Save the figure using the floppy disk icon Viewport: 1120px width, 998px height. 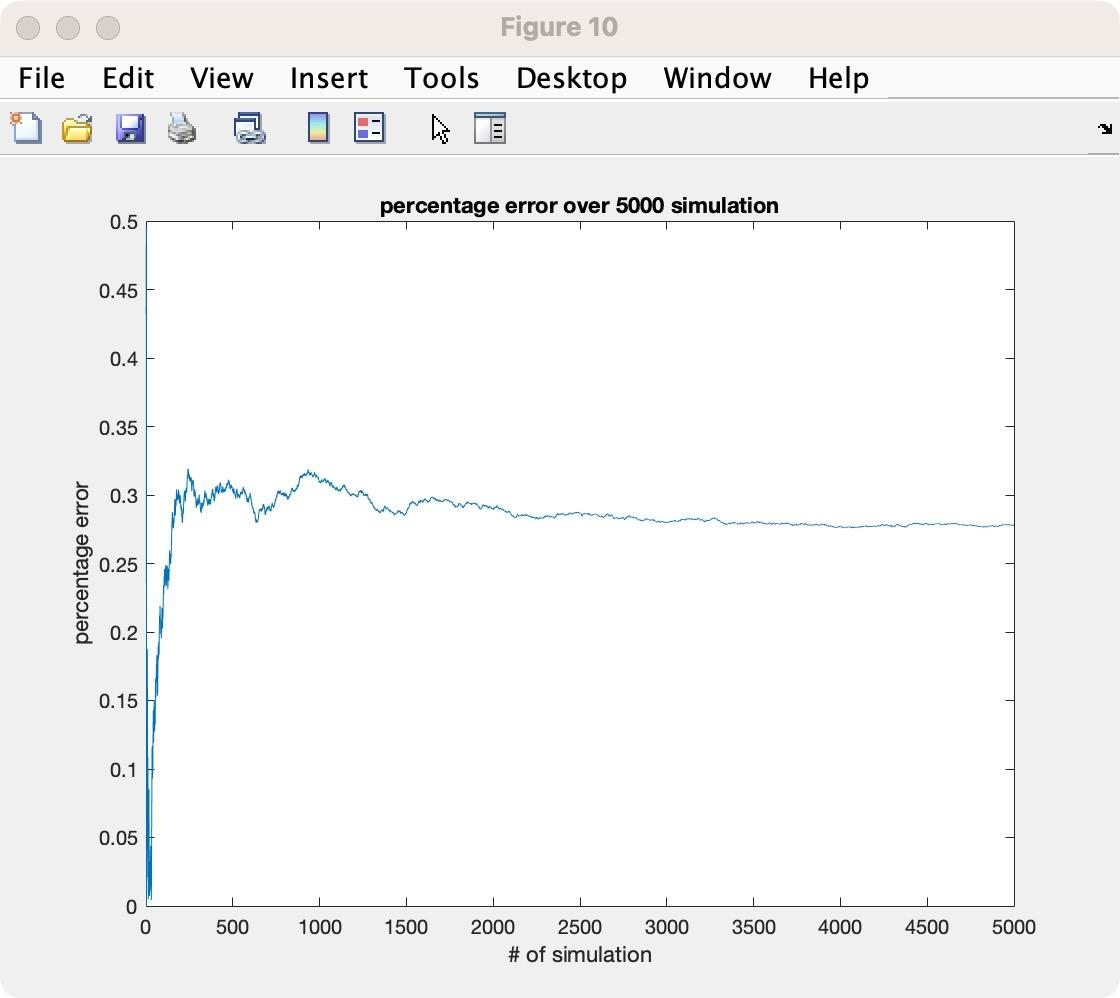point(130,128)
